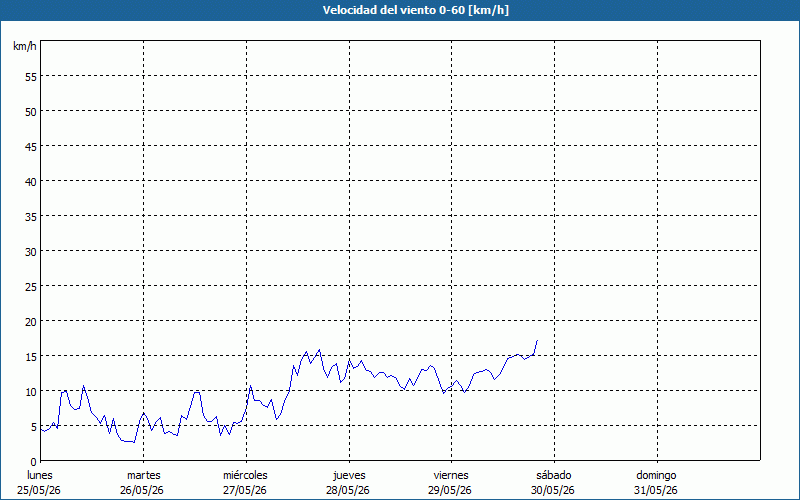This screenshot has height=500, width=800.
Task: Click the y-axis value 40
Action: click(x=31, y=182)
